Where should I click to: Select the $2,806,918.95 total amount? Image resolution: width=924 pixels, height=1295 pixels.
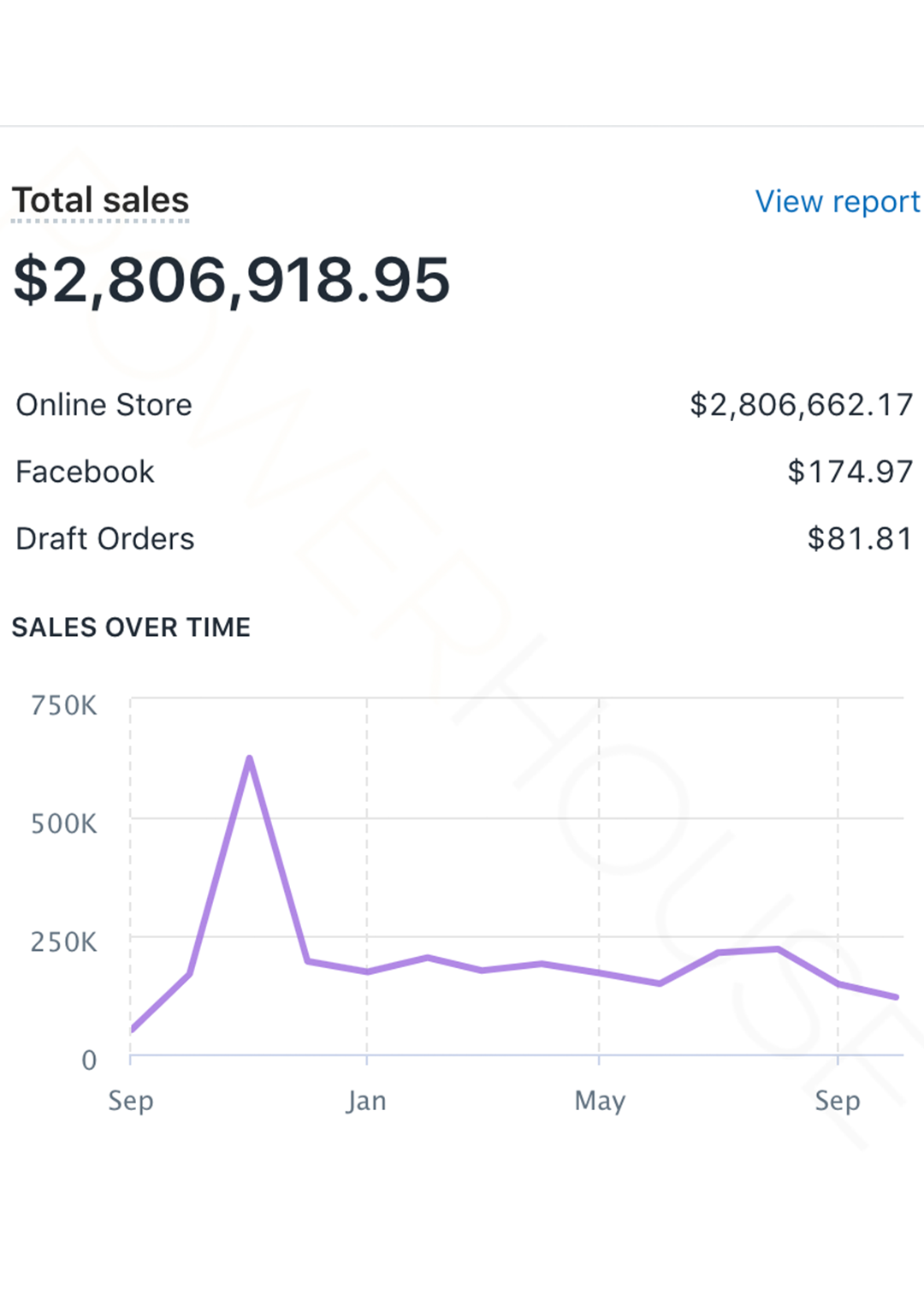coord(231,280)
